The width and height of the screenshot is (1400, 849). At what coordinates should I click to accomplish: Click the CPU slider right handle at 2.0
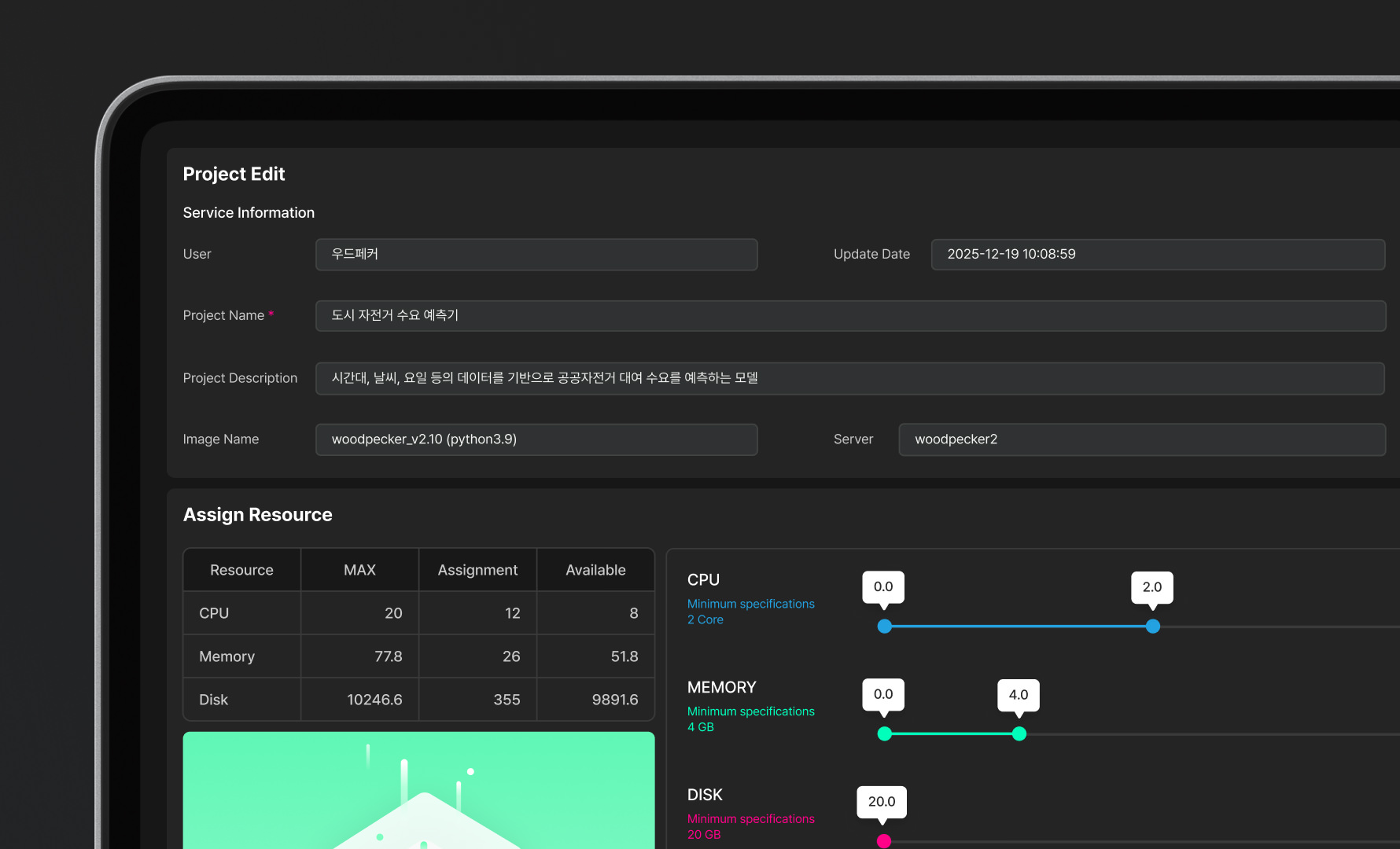click(x=1152, y=627)
